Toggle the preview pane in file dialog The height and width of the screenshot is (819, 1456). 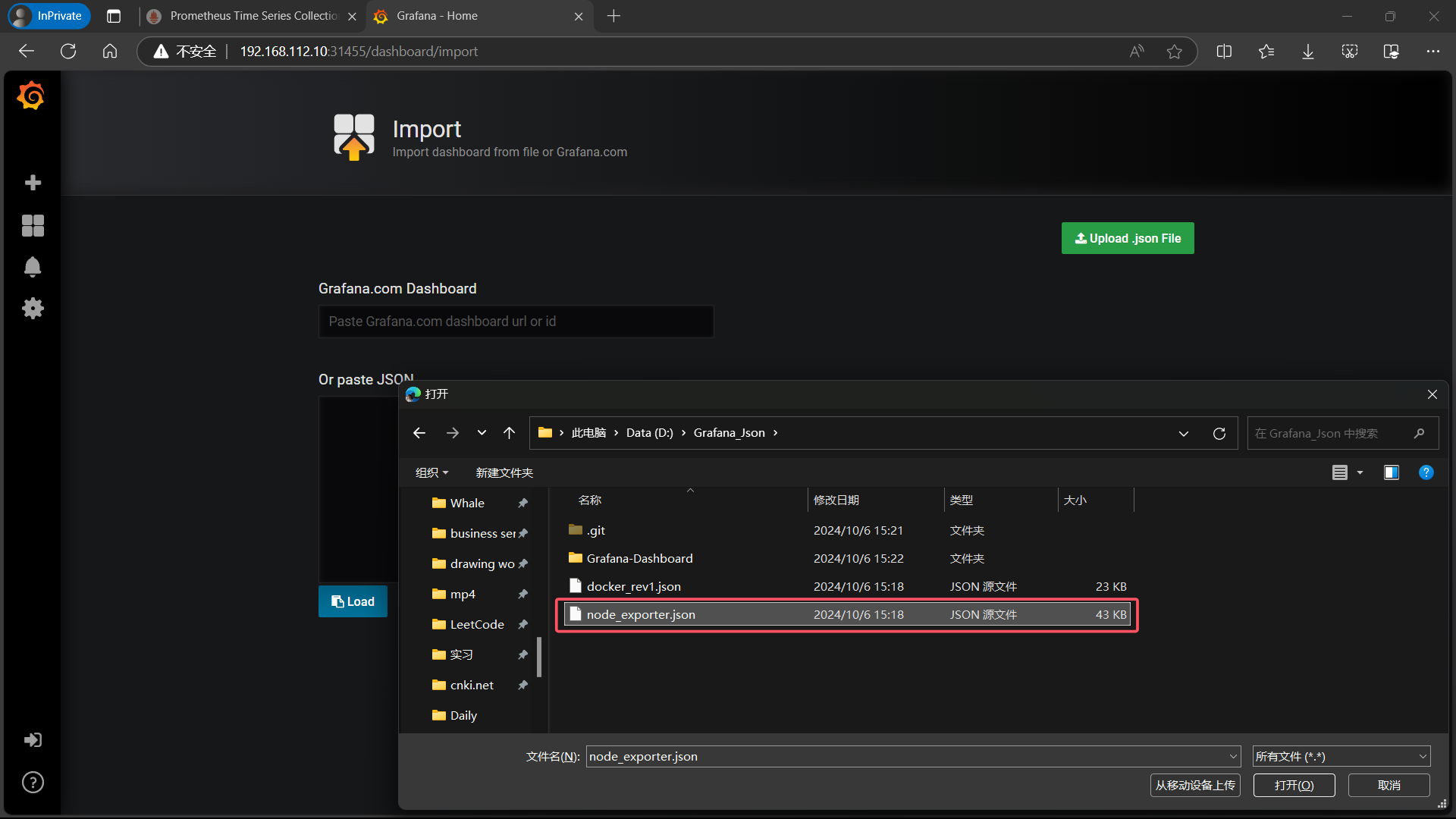(x=1391, y=472)
